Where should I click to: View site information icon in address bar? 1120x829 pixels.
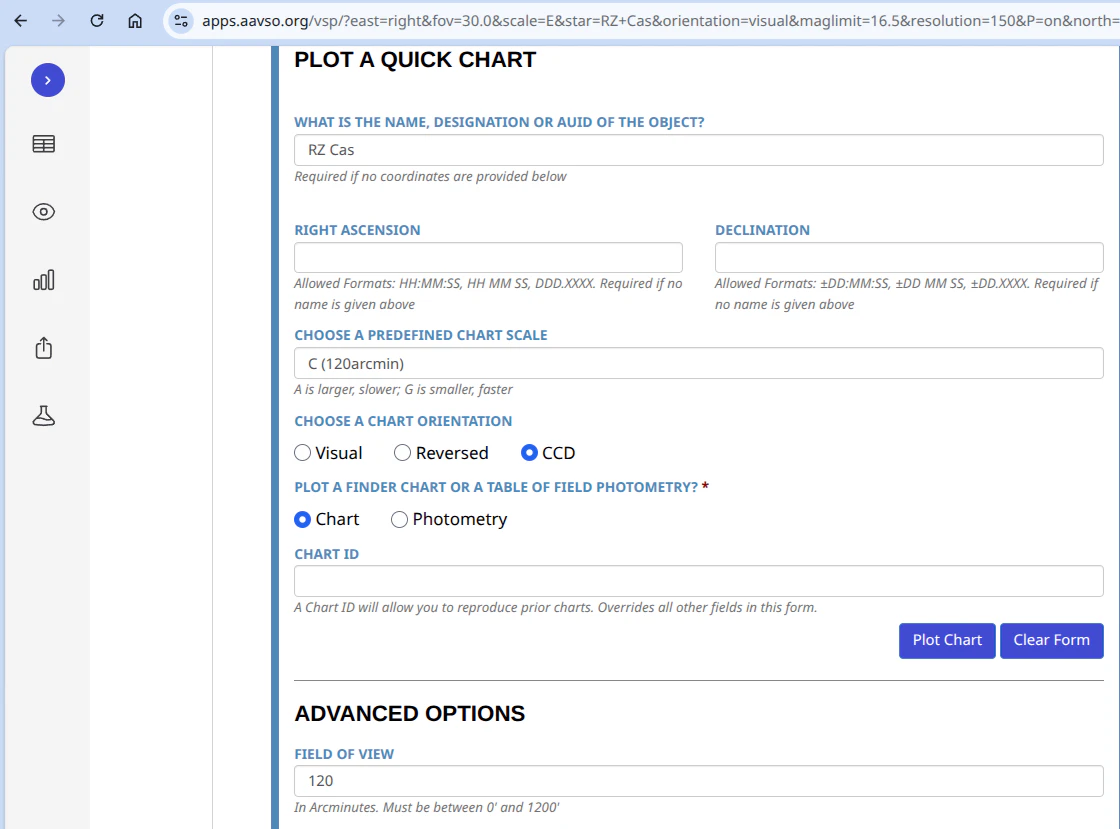coord(181,21)
